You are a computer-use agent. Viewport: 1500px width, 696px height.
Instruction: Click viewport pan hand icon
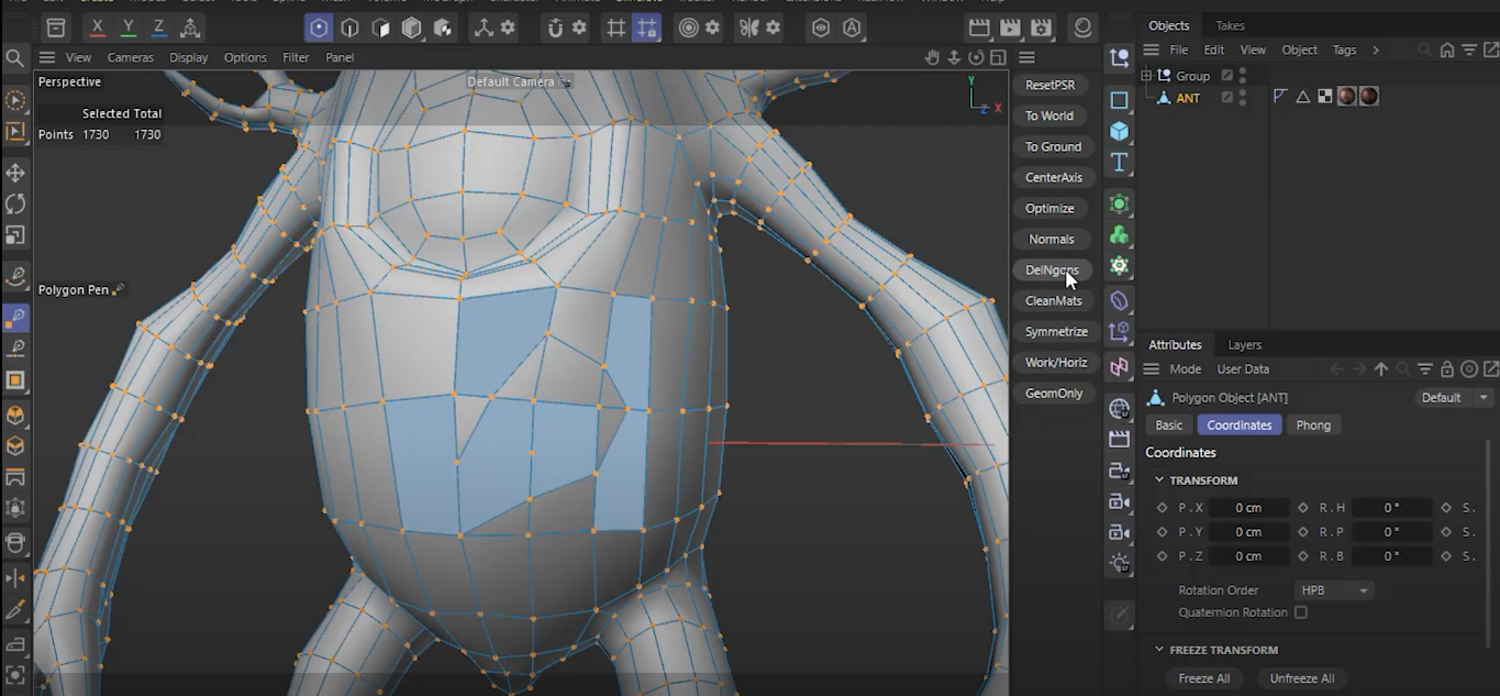[932, 58]
